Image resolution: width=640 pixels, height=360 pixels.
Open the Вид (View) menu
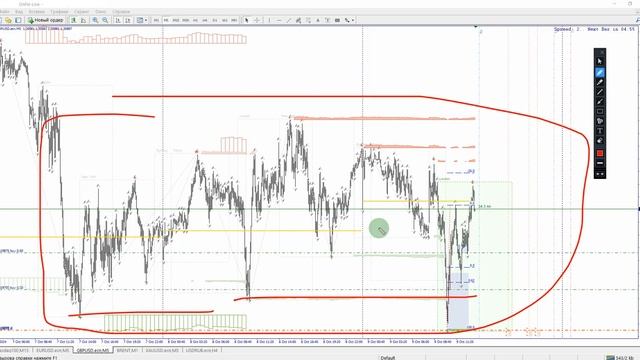click(x=19, y=12)
